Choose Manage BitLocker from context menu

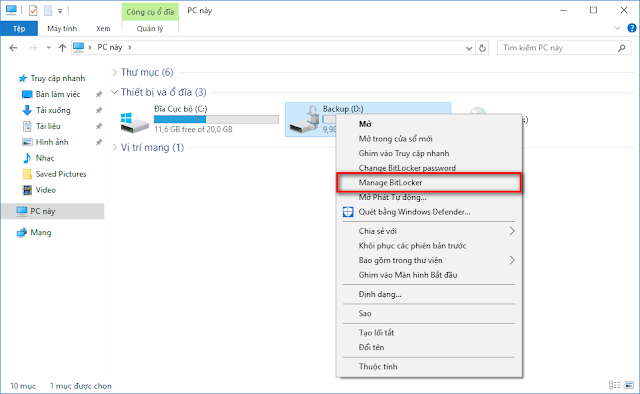[429, 183]
